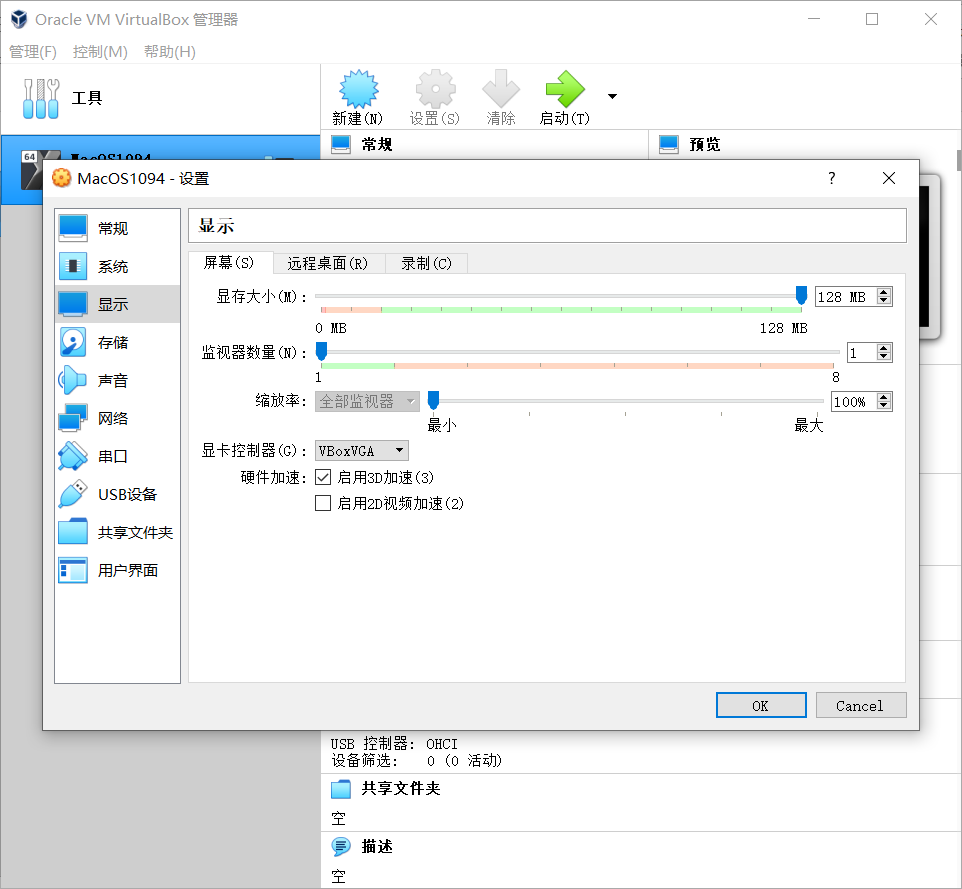Disable the 启用3D加速 checkbox
Screen dimensions: 962x889
tap(324, 477)
